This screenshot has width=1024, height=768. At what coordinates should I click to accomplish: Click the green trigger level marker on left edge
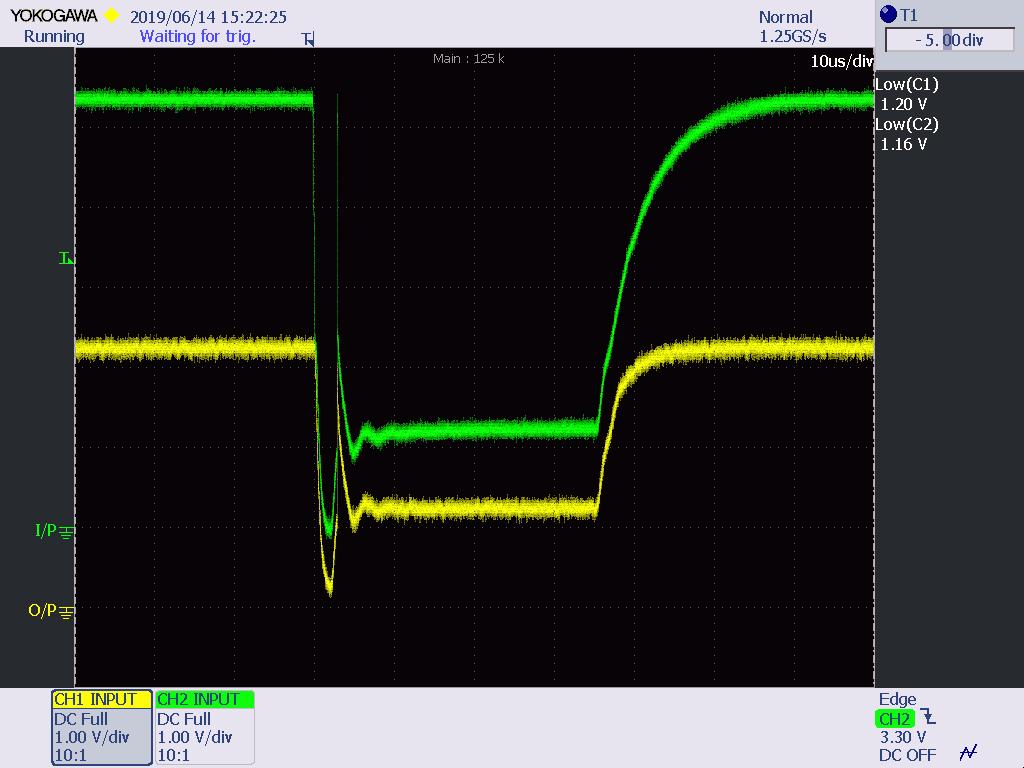[x=67, y=259]
